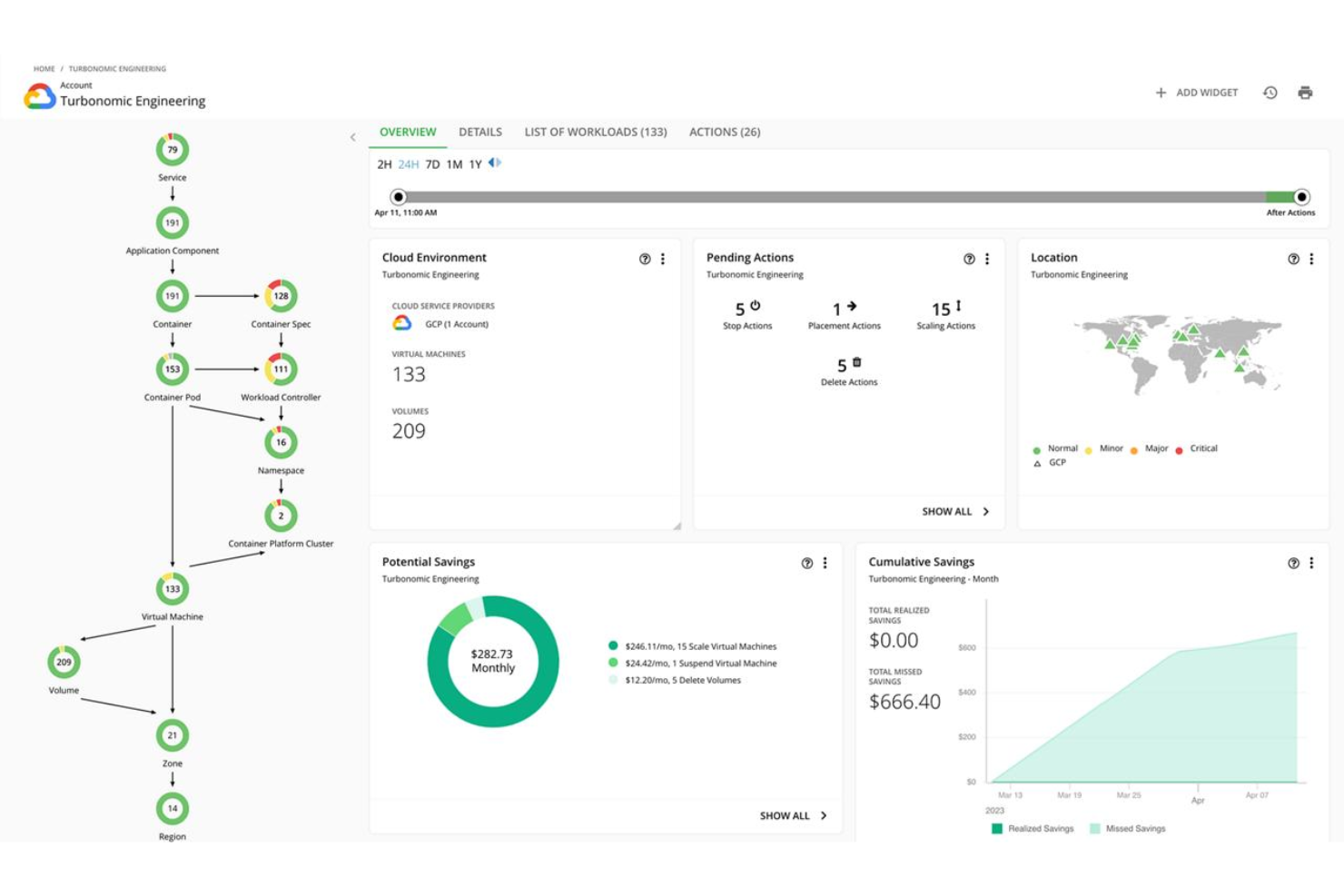The image size is (1344, 896).
Task: Click the Google Cloud account logo
Action: coord(40,95)
